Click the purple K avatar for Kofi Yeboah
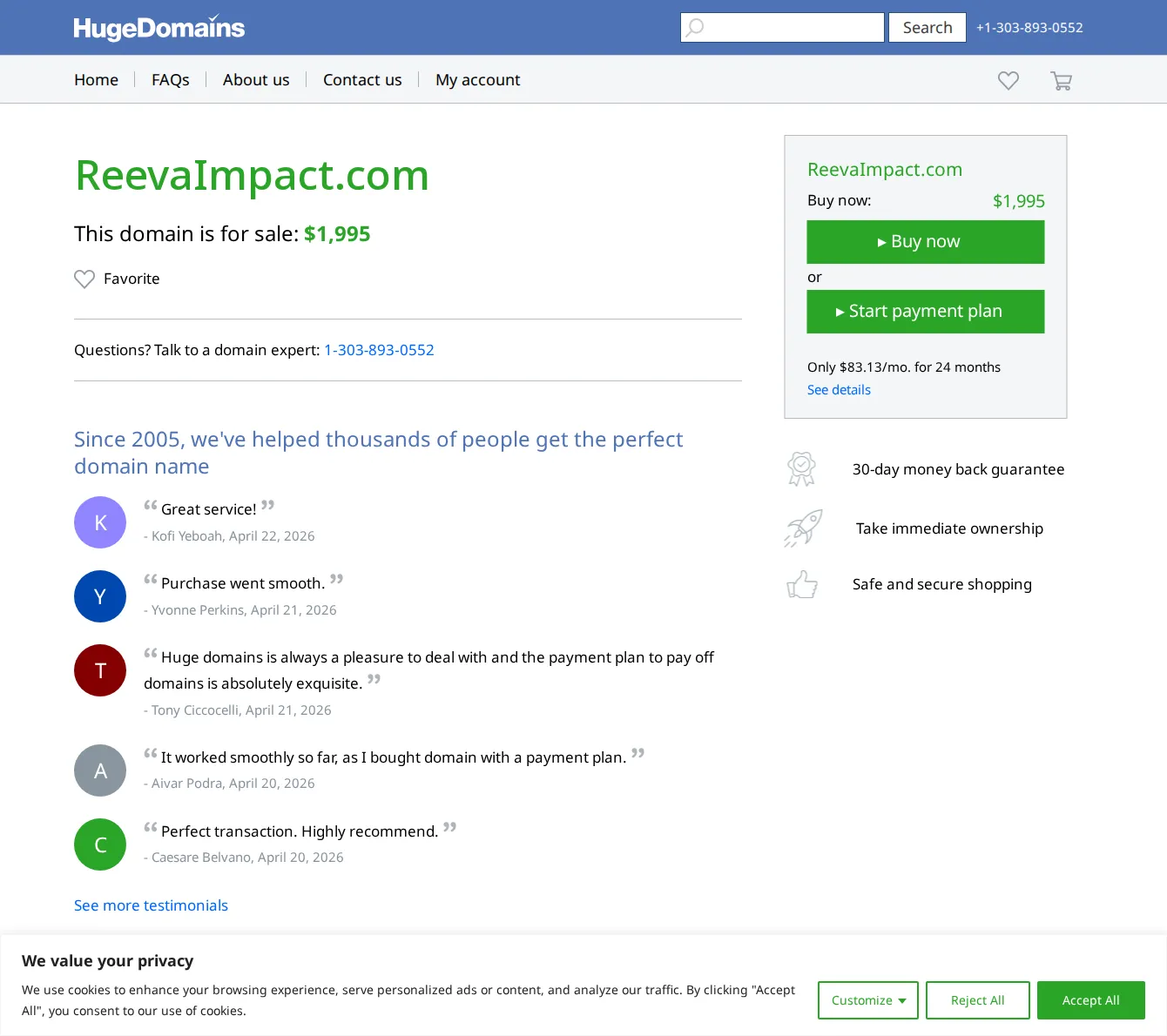This screenshot has height=1036, width=1167. 100,522
